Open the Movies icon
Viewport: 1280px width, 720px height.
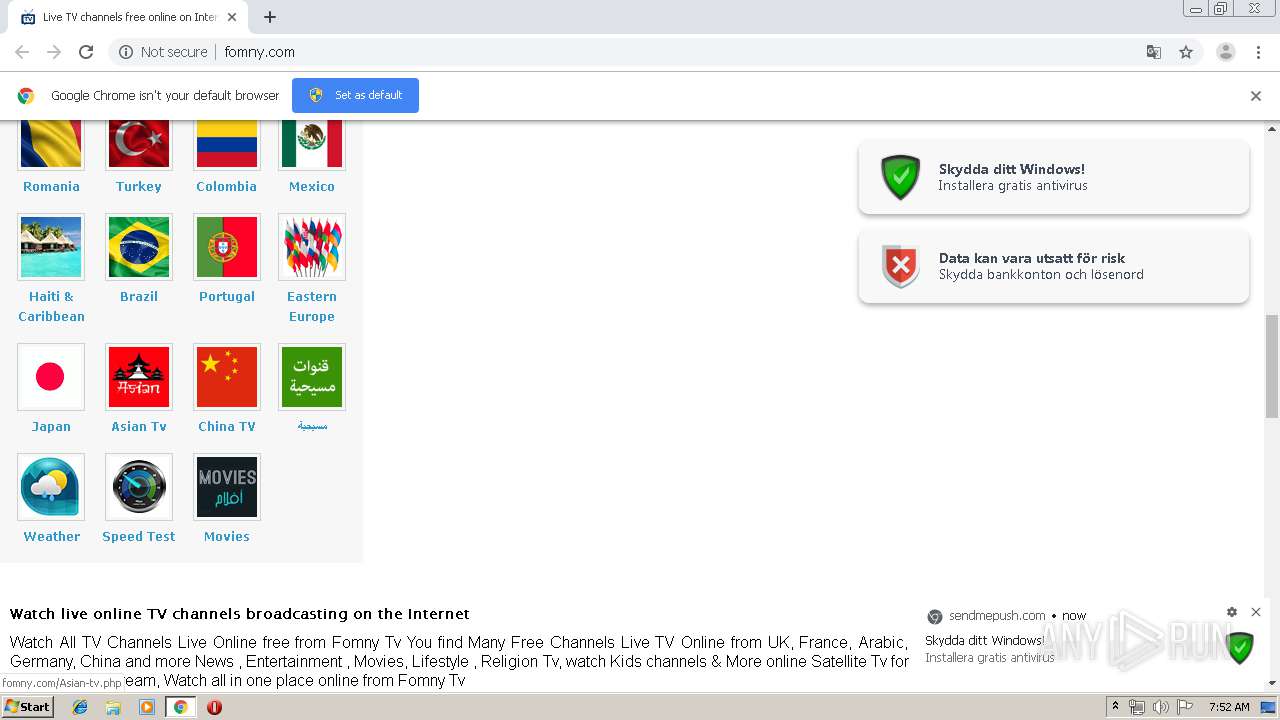pyautogui.click(x=227, y=487)
